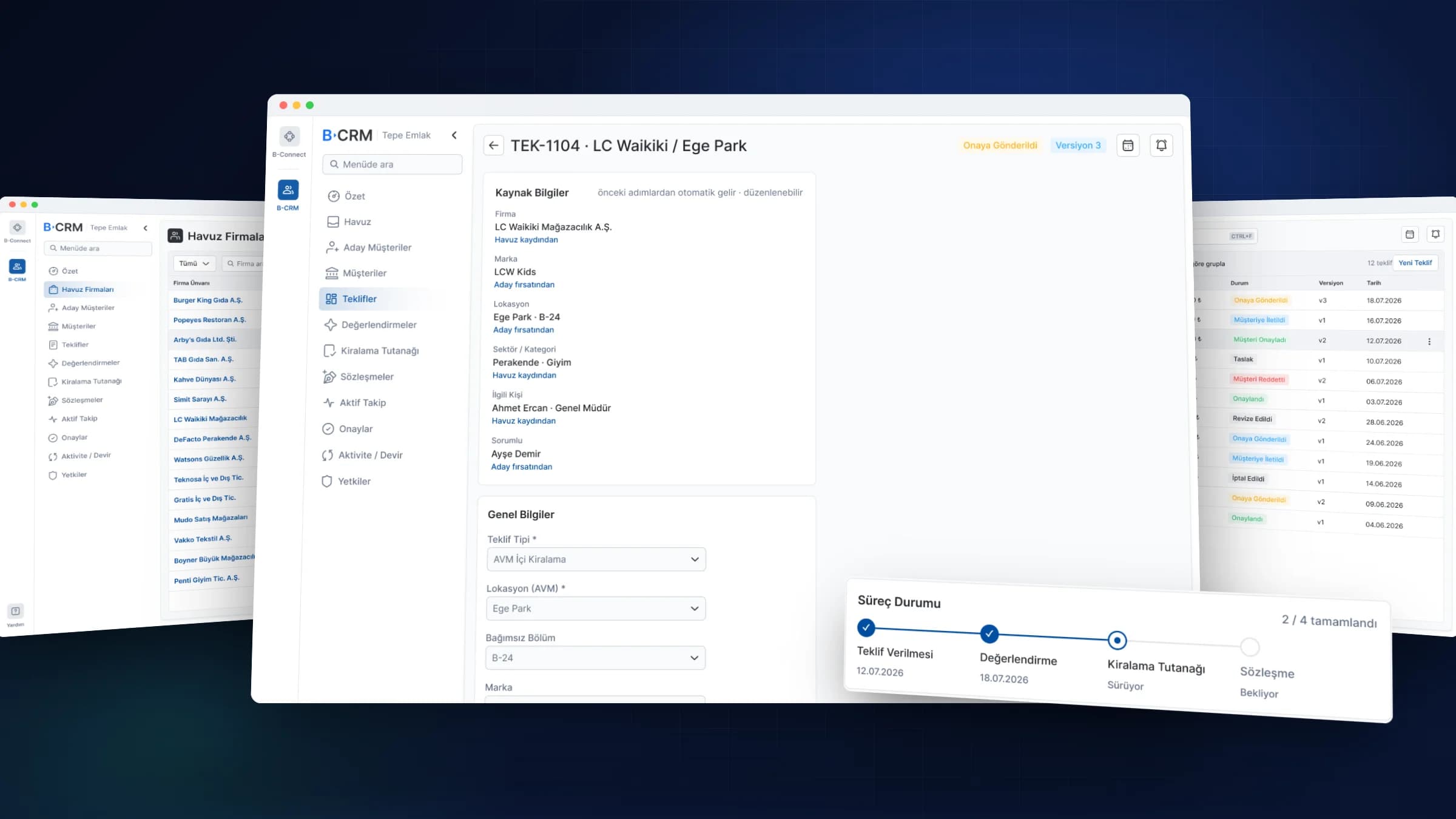Image resolution: width=1456 pixels, height=819 pixels.
Task: Open Tümü filter dropdown in left window
Action: pyautogui.click(x=194, y=263)
